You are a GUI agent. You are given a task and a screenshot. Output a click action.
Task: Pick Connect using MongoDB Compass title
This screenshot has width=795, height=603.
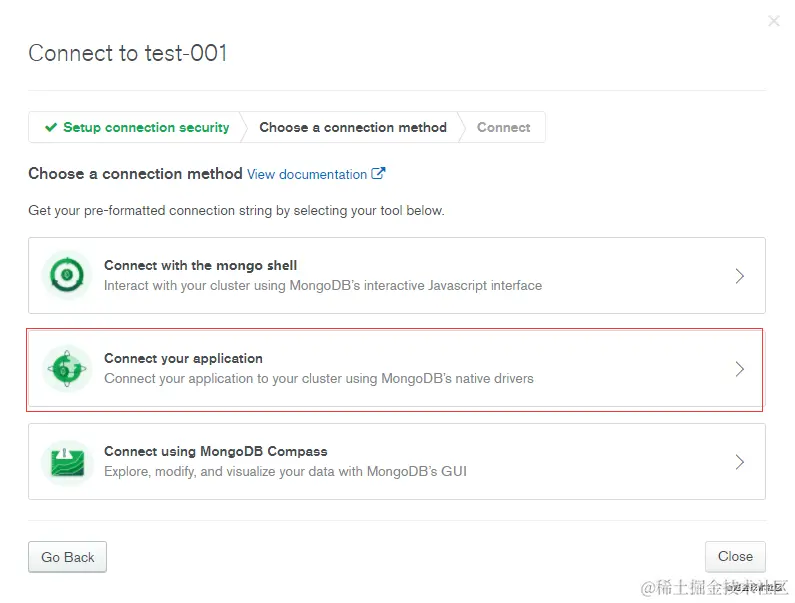(215, 451)
